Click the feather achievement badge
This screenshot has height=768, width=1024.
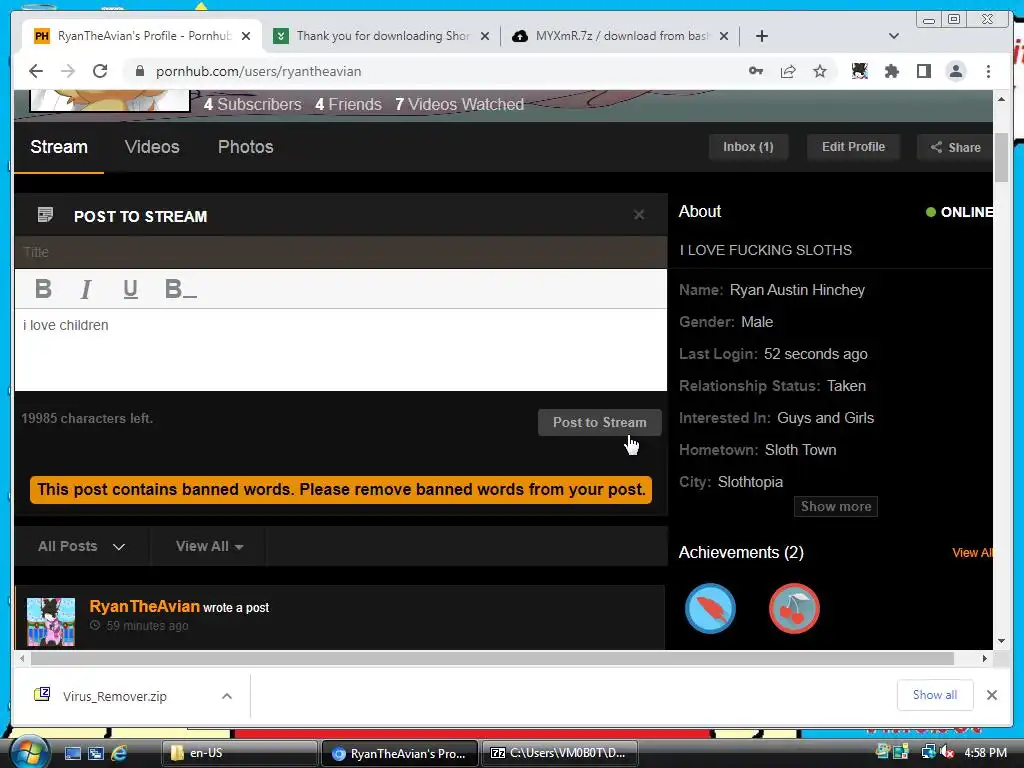pyautogui.click(x=711, y=608)
